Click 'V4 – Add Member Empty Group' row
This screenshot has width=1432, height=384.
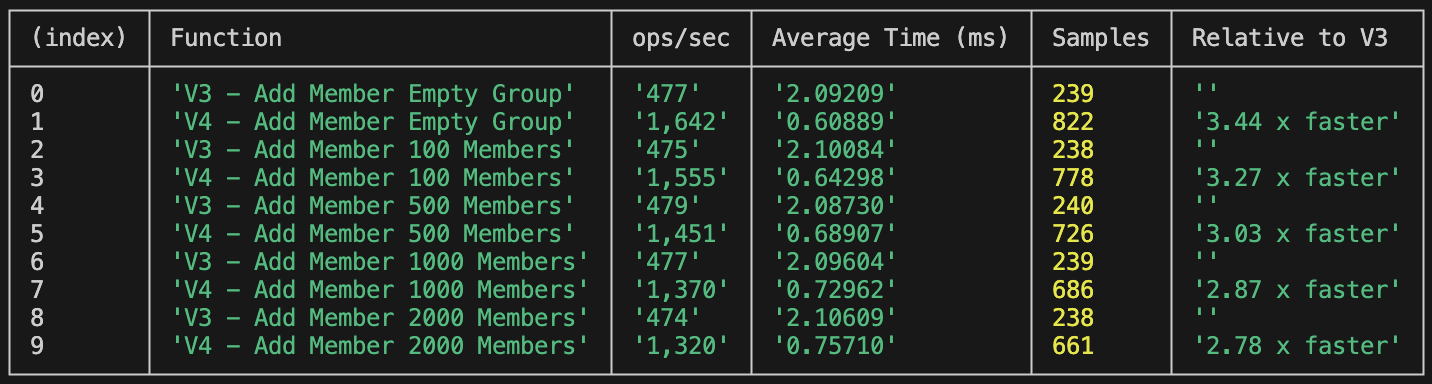tap(373, 122)
